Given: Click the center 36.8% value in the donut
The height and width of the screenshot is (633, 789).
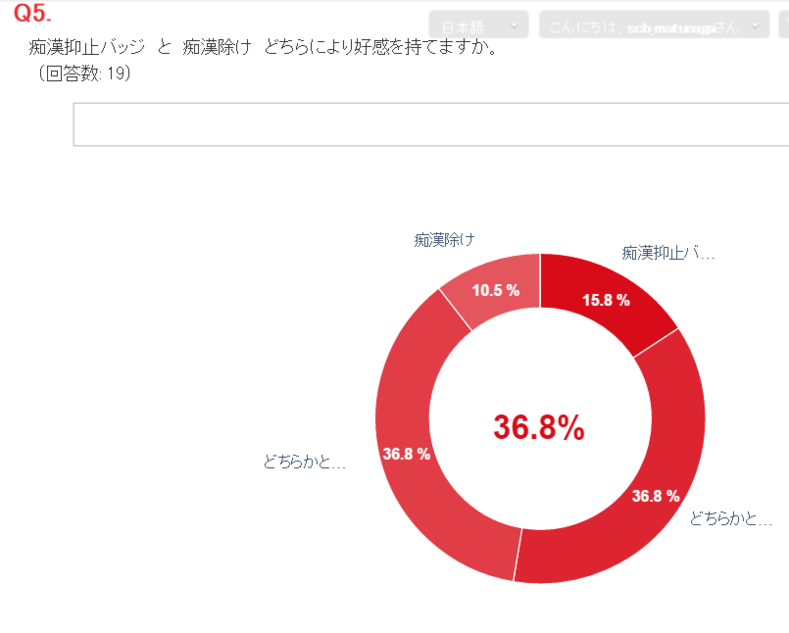Looking at the screenshot, I should pyautogui.click(x=539, y=427).
